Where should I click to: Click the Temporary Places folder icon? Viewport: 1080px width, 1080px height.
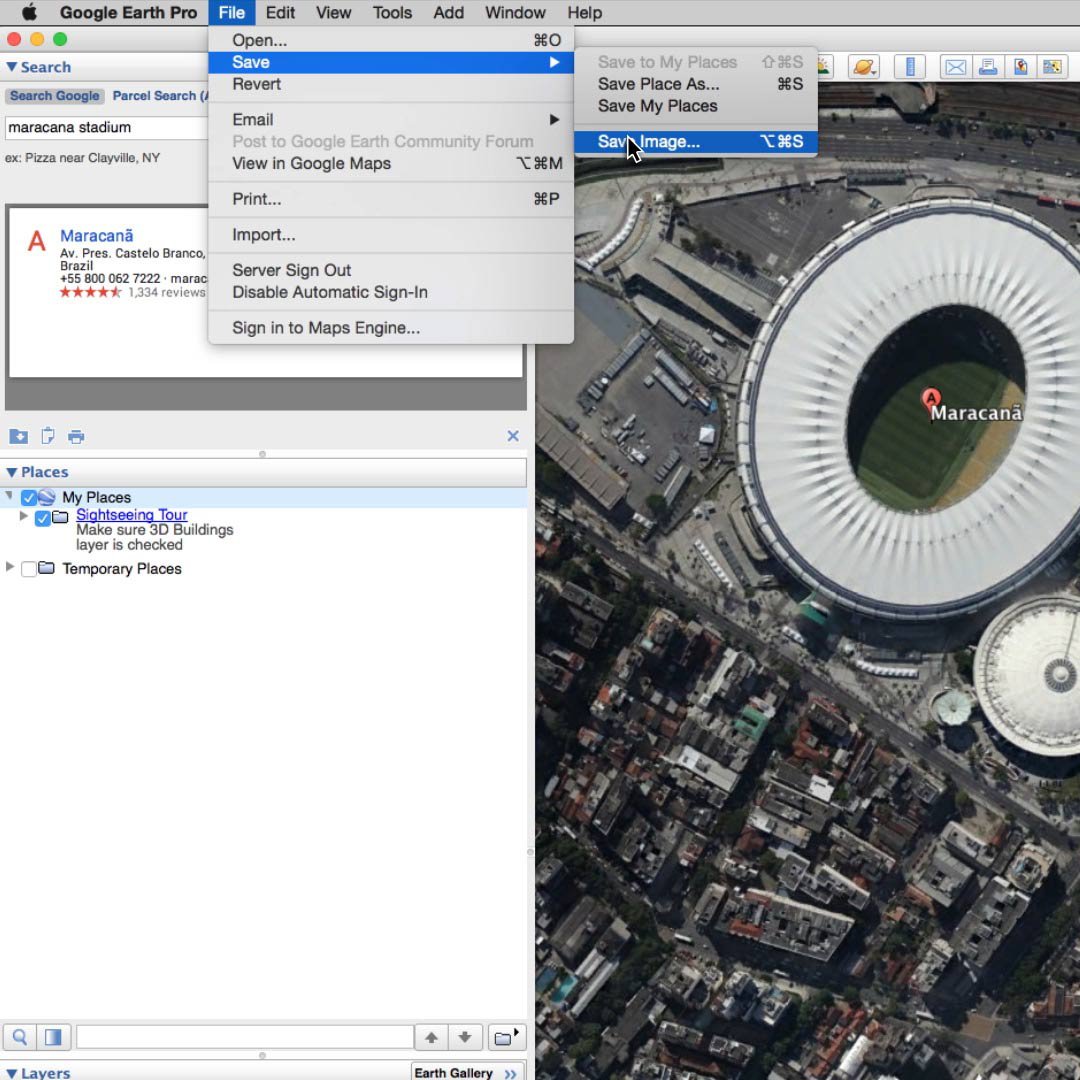click(46, 568)
